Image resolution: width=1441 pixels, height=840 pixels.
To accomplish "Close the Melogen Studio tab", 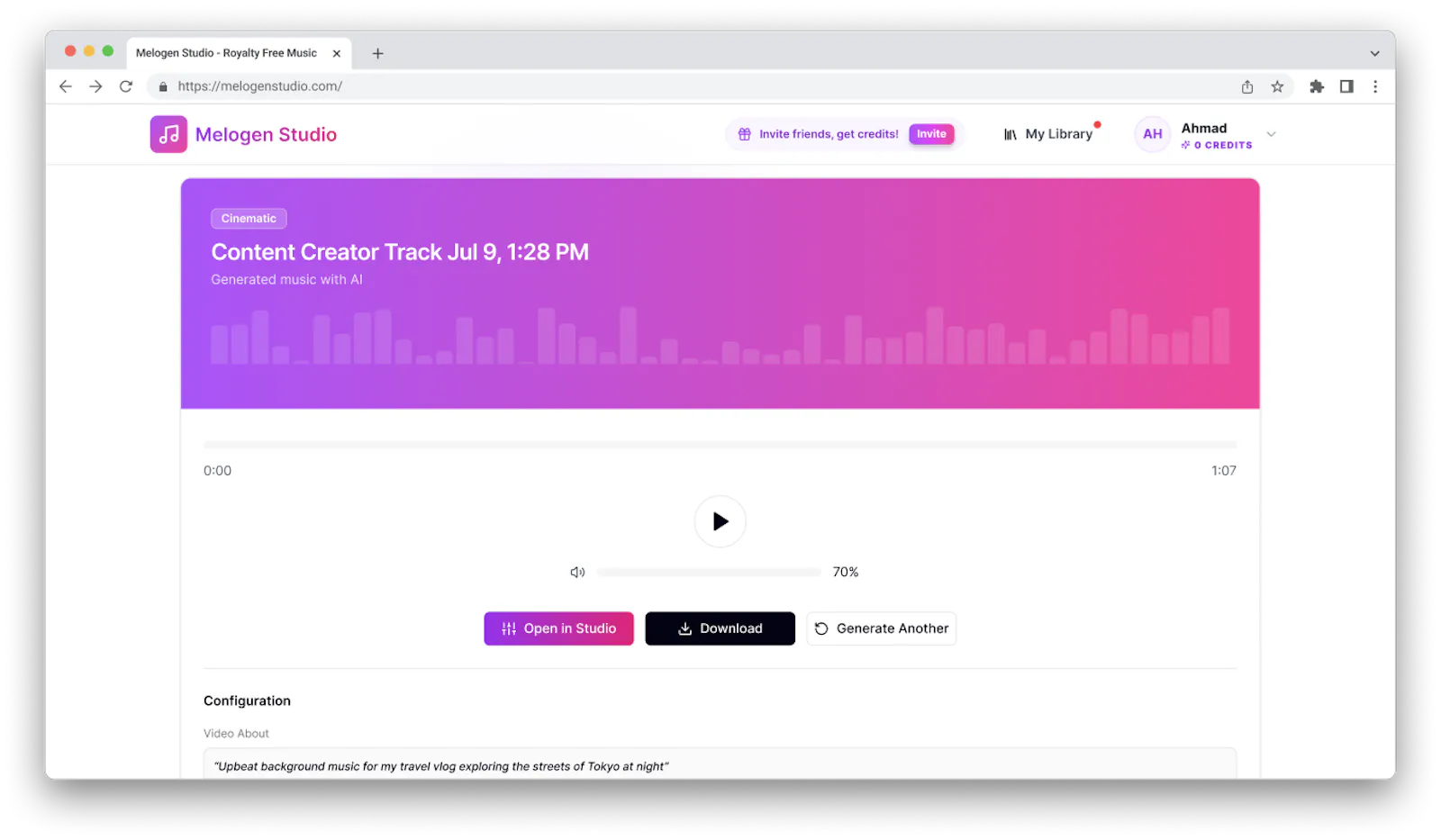I will pos(337,53).
